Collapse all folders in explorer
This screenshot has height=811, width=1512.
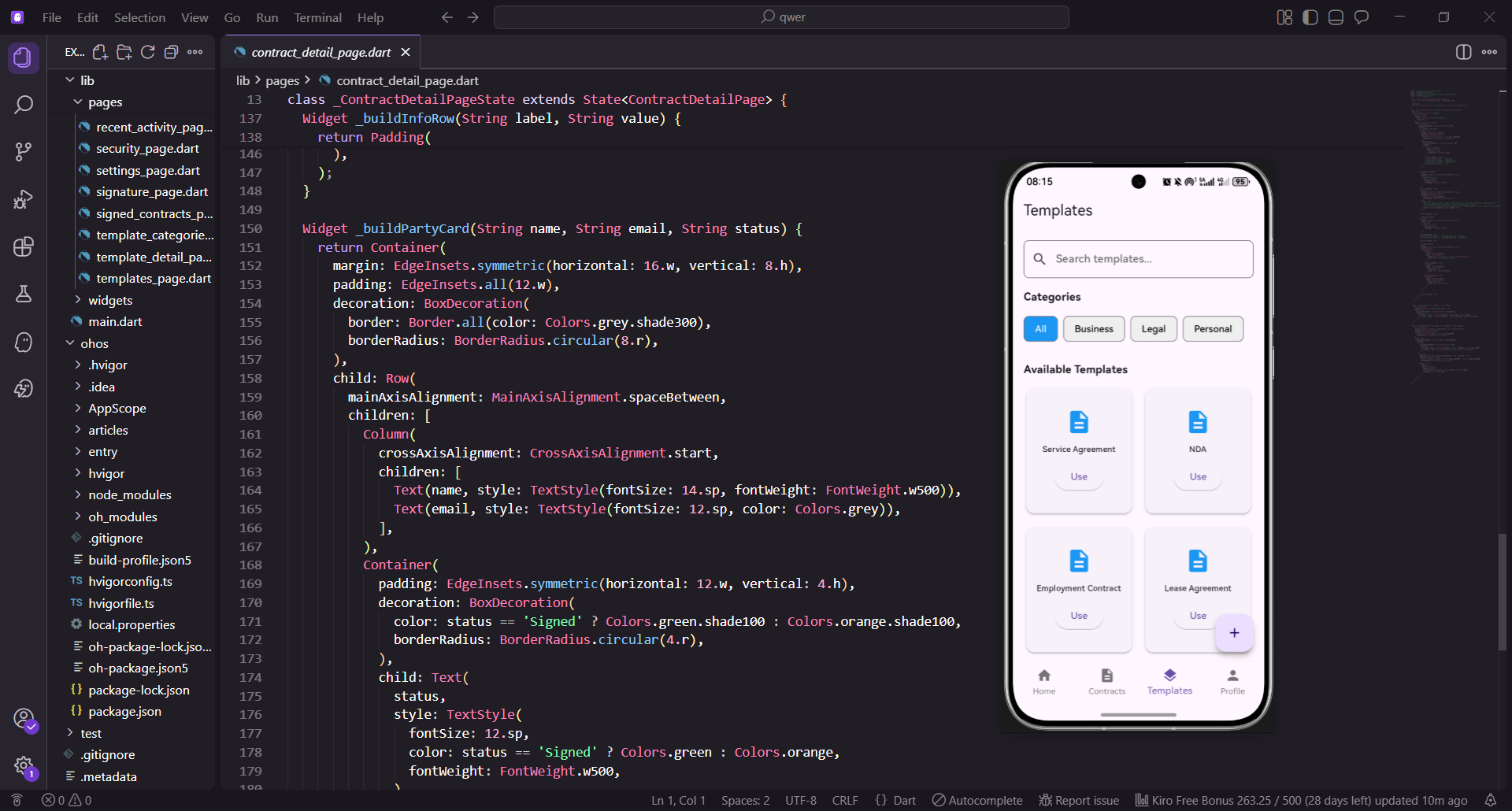coord(171,52)
